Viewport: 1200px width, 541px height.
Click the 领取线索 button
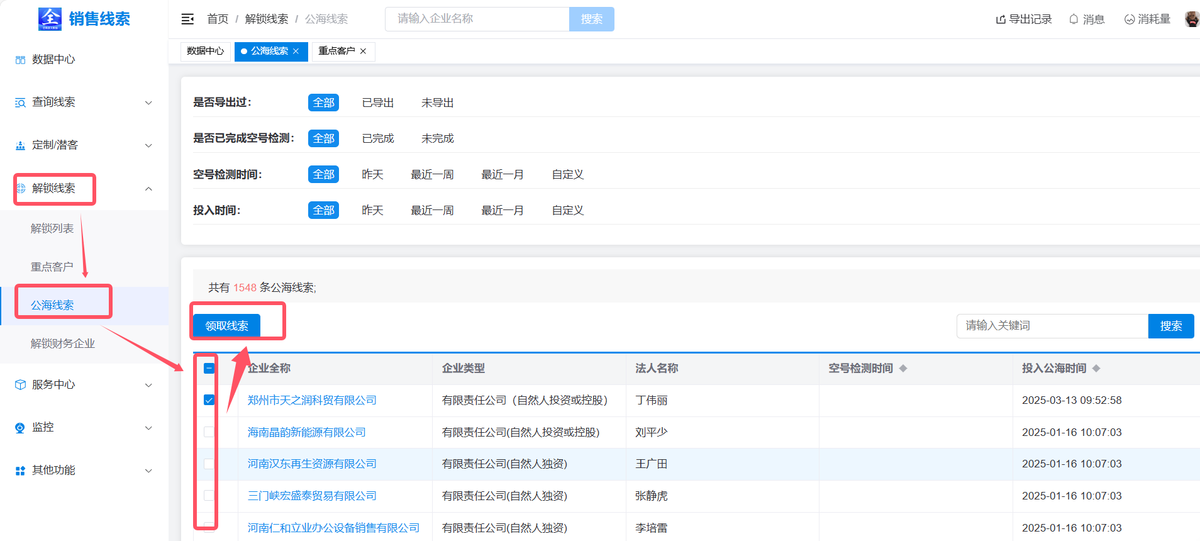(227, 326)
